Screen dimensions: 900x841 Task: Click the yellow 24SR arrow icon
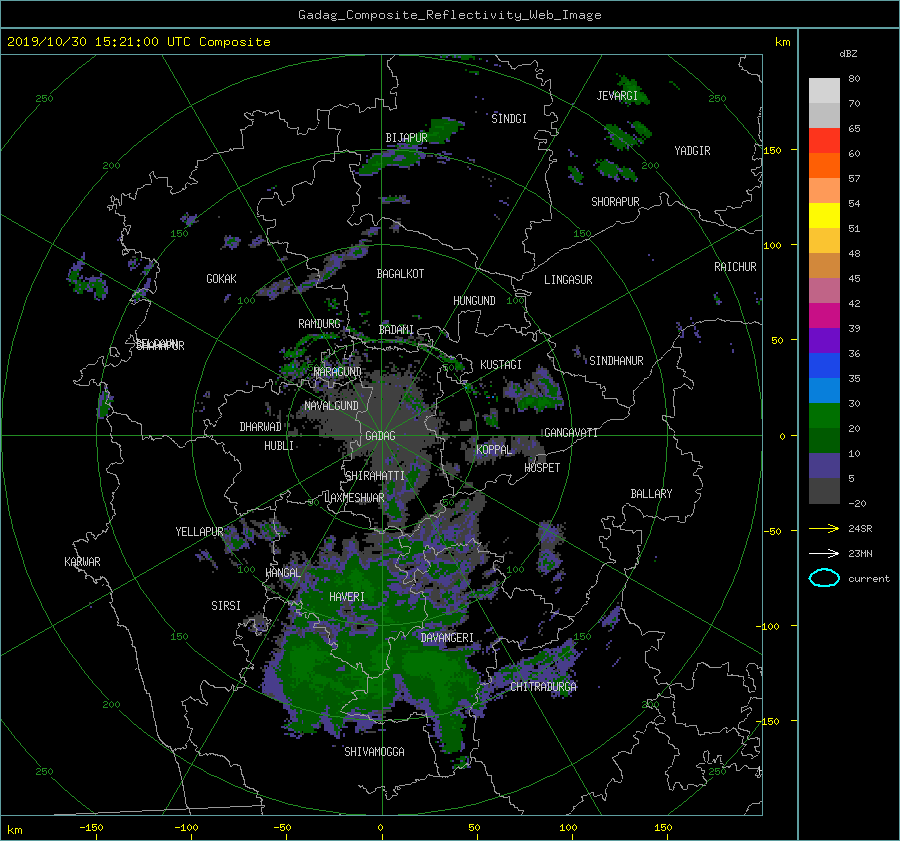tap(824, 528)
